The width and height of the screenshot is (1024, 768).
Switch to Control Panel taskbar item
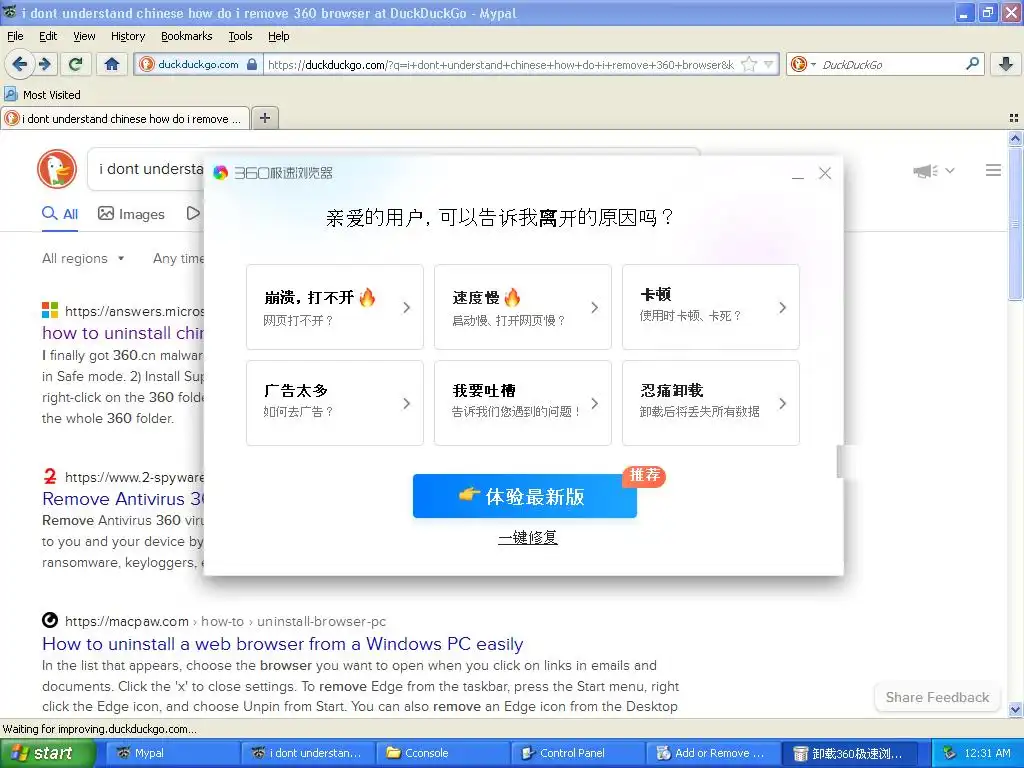577,753
